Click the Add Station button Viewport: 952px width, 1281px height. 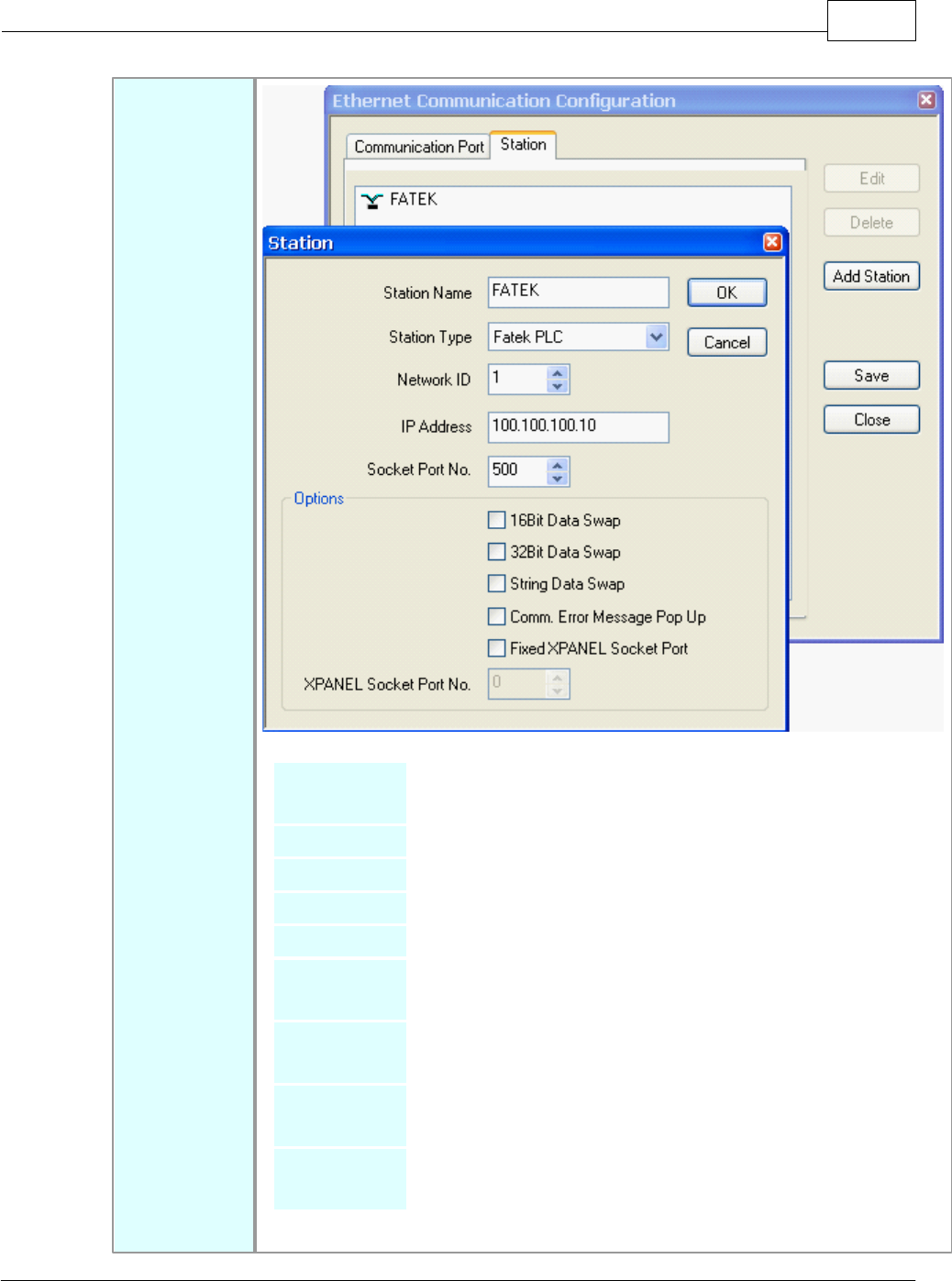click(871, 276)
